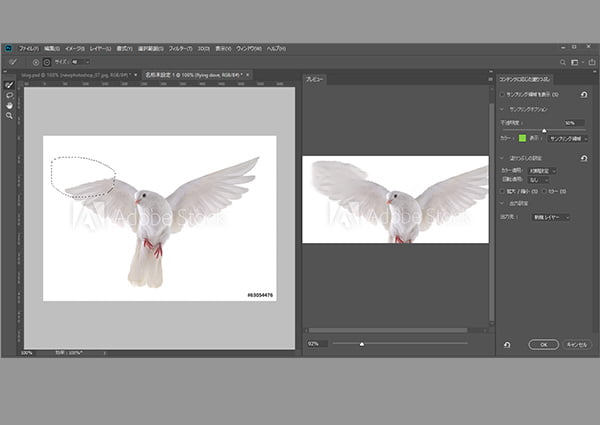
Task: Reset fill settings with the reset icon
Action: coord(584,158)
